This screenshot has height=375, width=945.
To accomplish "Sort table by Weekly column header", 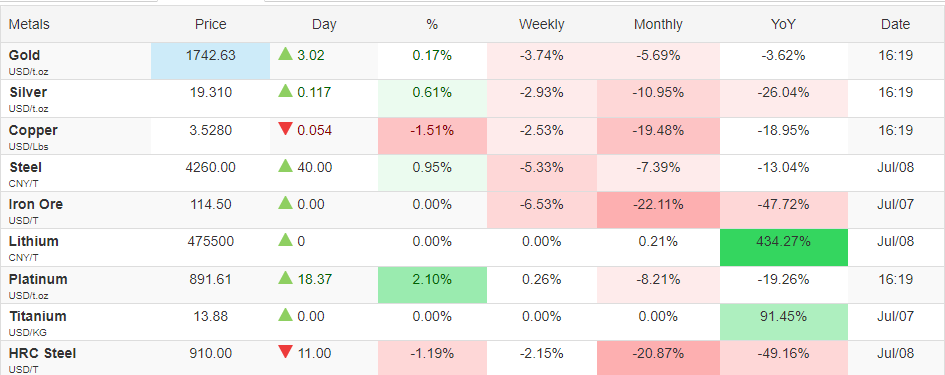I will click(541, 25).
